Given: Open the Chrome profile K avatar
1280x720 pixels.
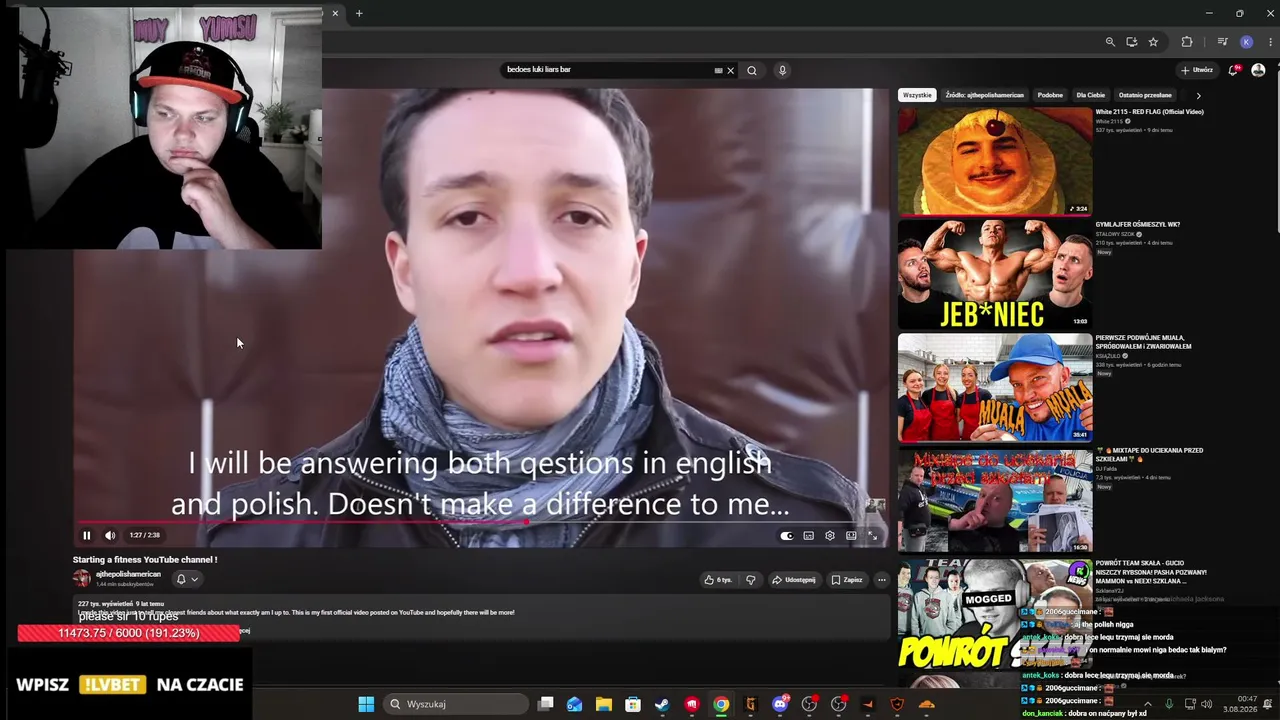Looking at the screenshot, I should 1246,42.
